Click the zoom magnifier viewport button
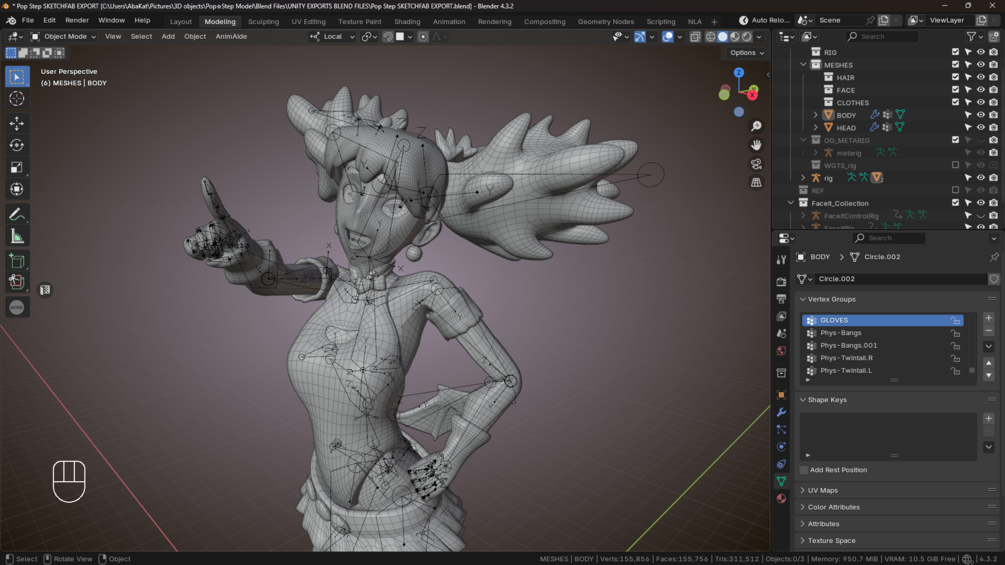The width and height of the screenshot is (1005, 565). [756, 126]
